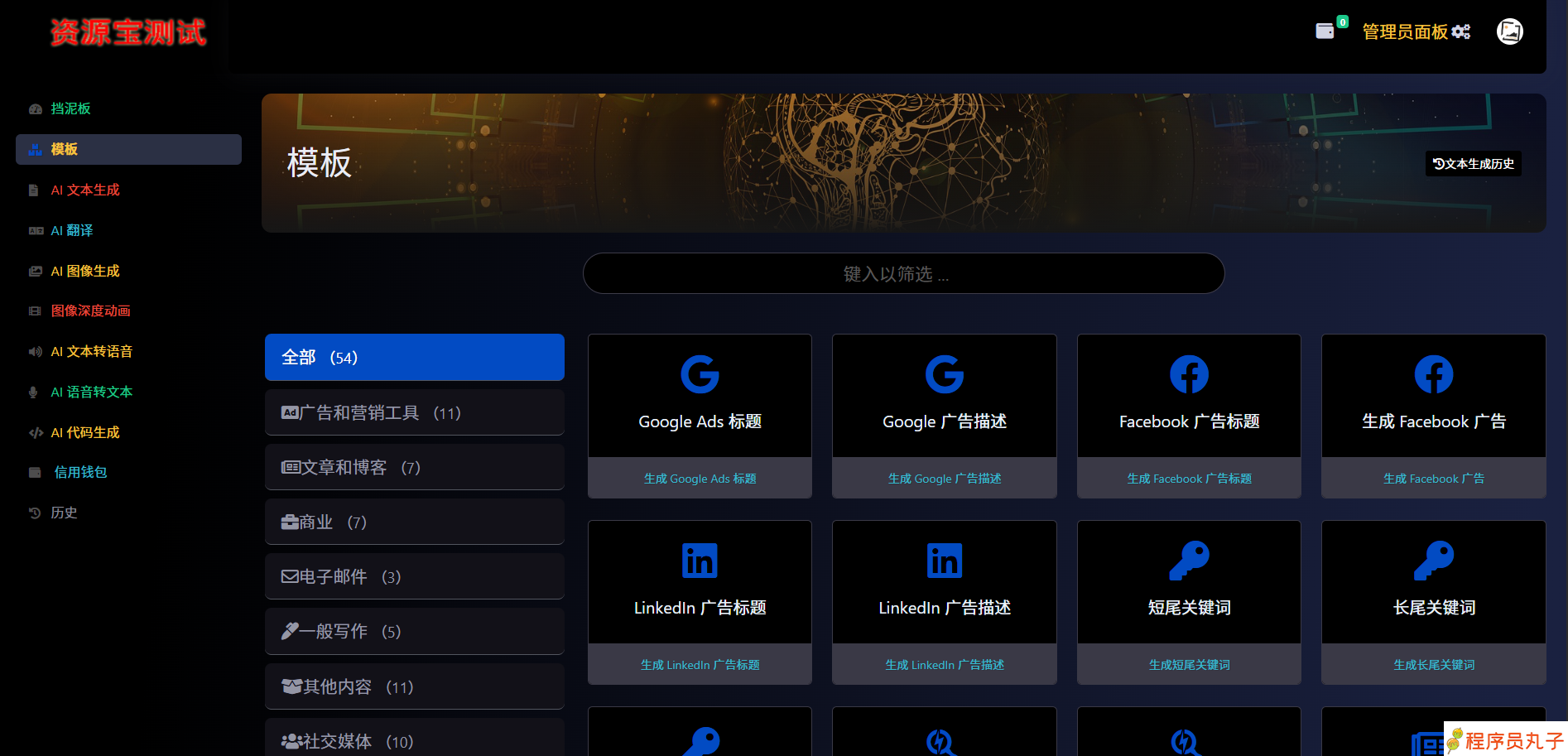This screenshot has height=756, width=1568.
Task: Click the 挡泥板 dashboard gauge icon
Action: click(35, 109)
